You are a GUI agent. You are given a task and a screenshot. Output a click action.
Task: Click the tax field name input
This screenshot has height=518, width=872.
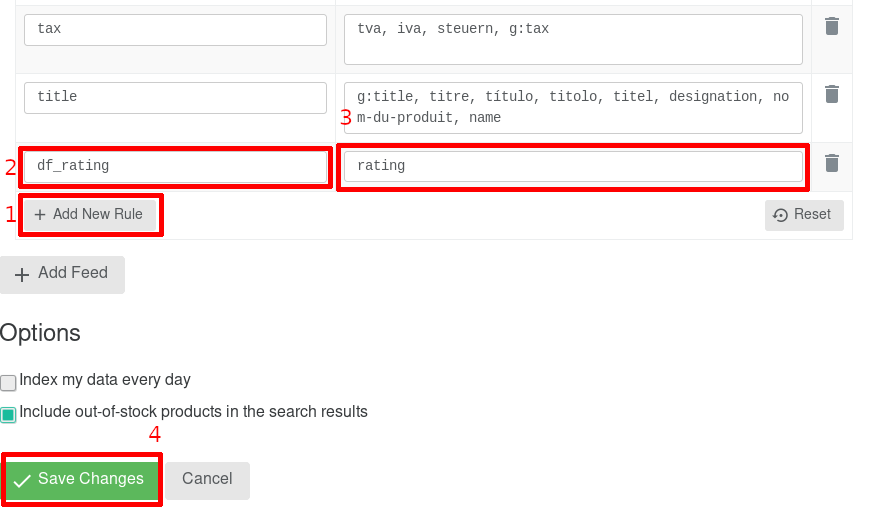click(175, 30)
